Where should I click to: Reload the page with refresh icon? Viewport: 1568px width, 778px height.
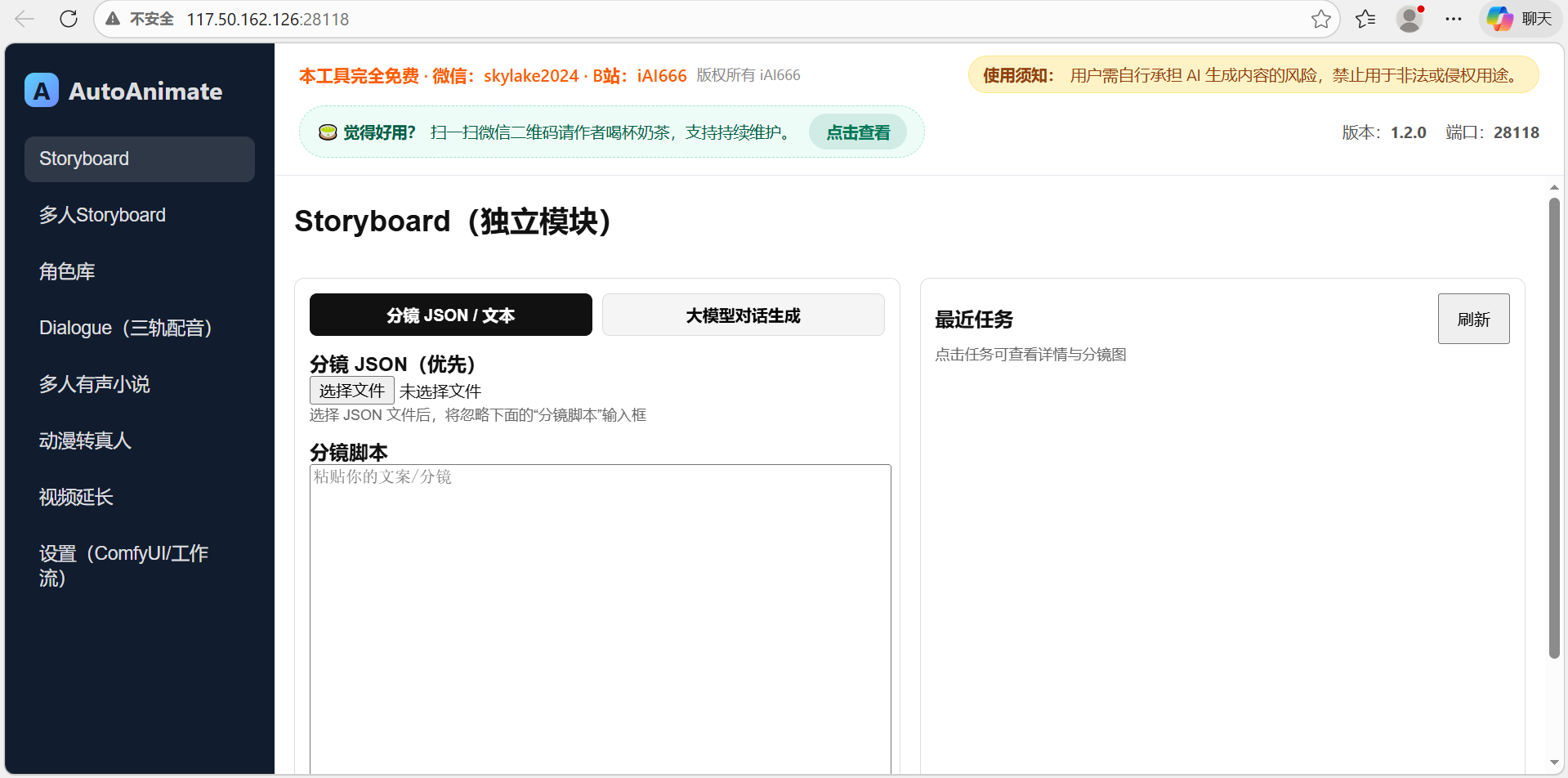[x=69, y=19]
